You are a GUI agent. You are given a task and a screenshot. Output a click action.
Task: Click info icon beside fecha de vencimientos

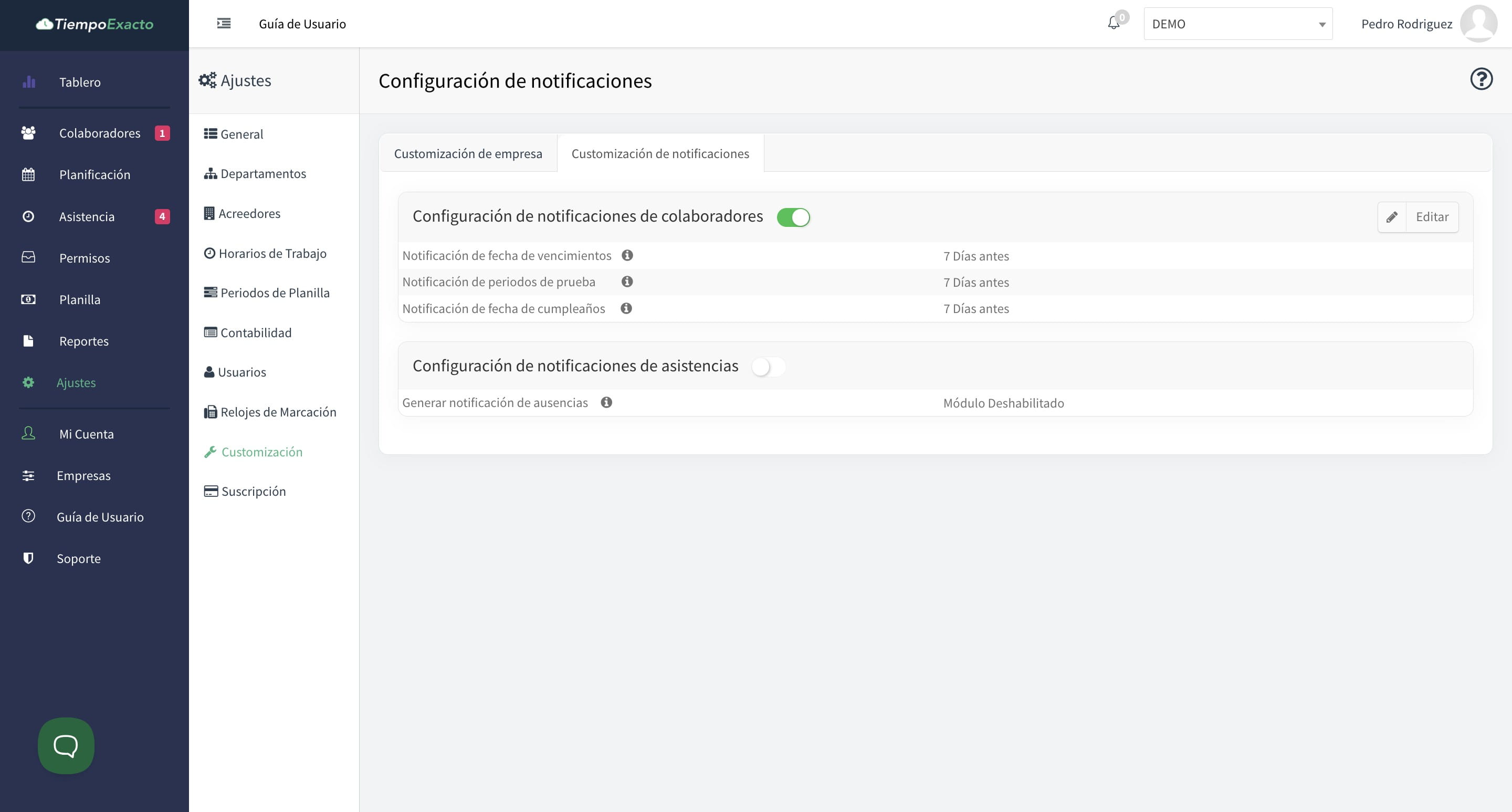tap(627, 255)
